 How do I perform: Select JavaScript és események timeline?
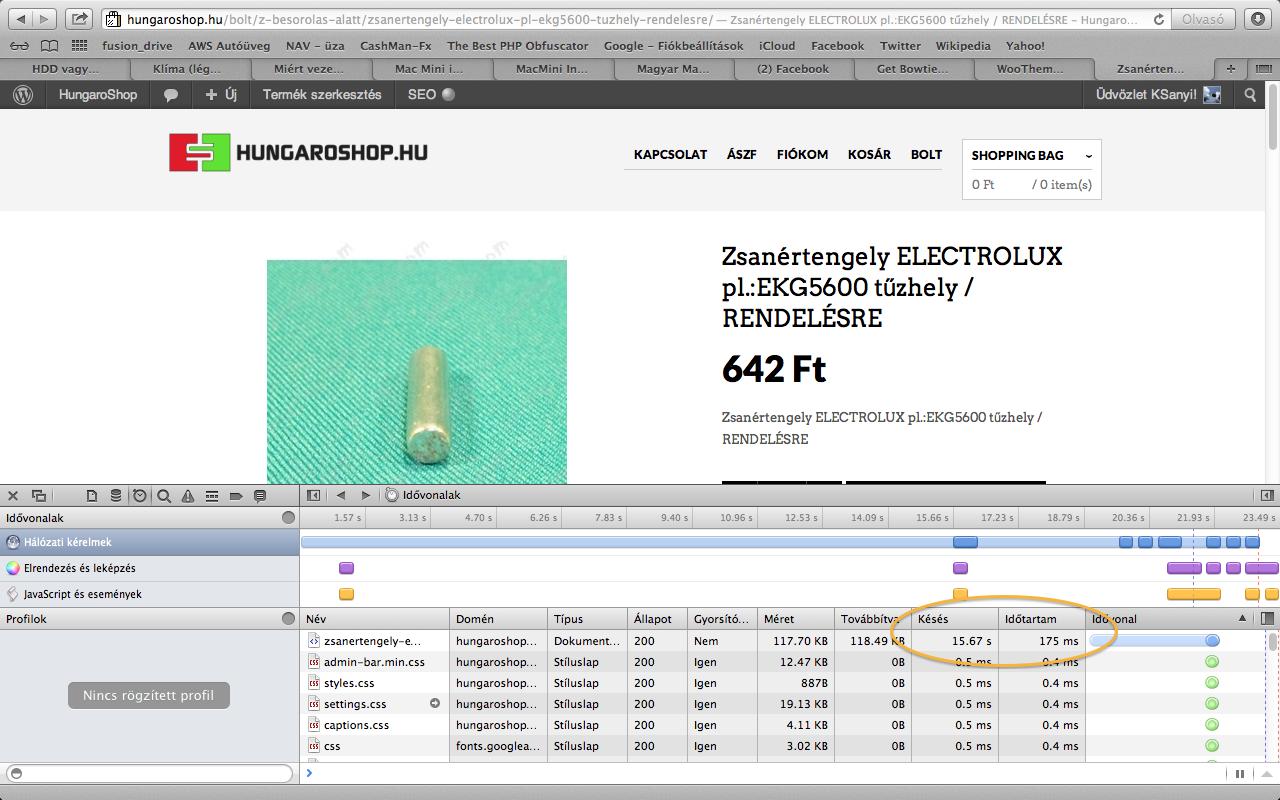pyautogui.click(x=150, y=594)
